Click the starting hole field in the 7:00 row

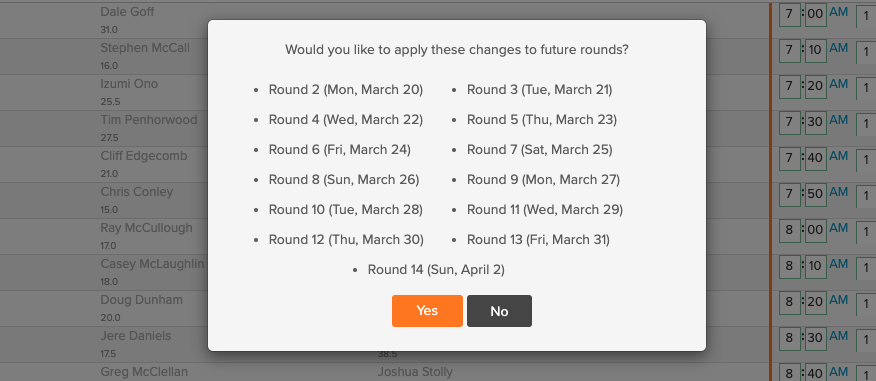[866, 17]
